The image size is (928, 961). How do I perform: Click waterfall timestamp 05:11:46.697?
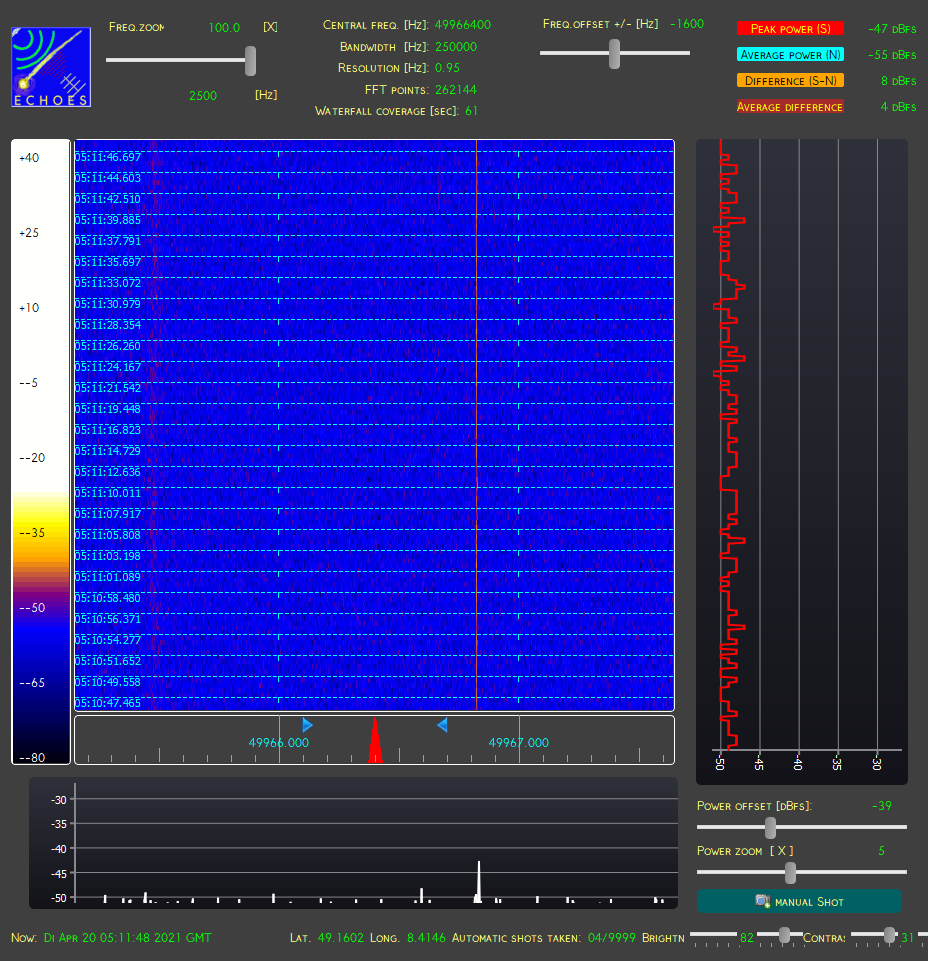pyautogui.click(x=108, y=158)
